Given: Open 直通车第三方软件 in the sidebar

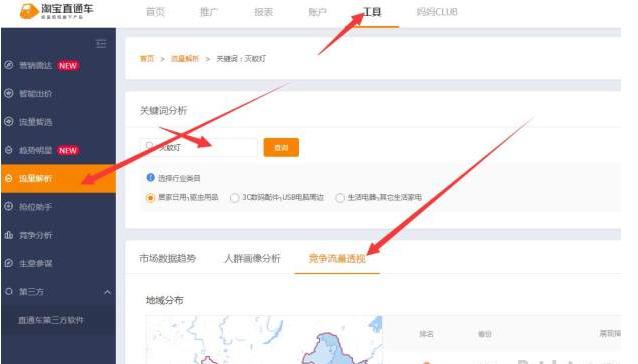Looking at the screenshot, I should (51, 320).
